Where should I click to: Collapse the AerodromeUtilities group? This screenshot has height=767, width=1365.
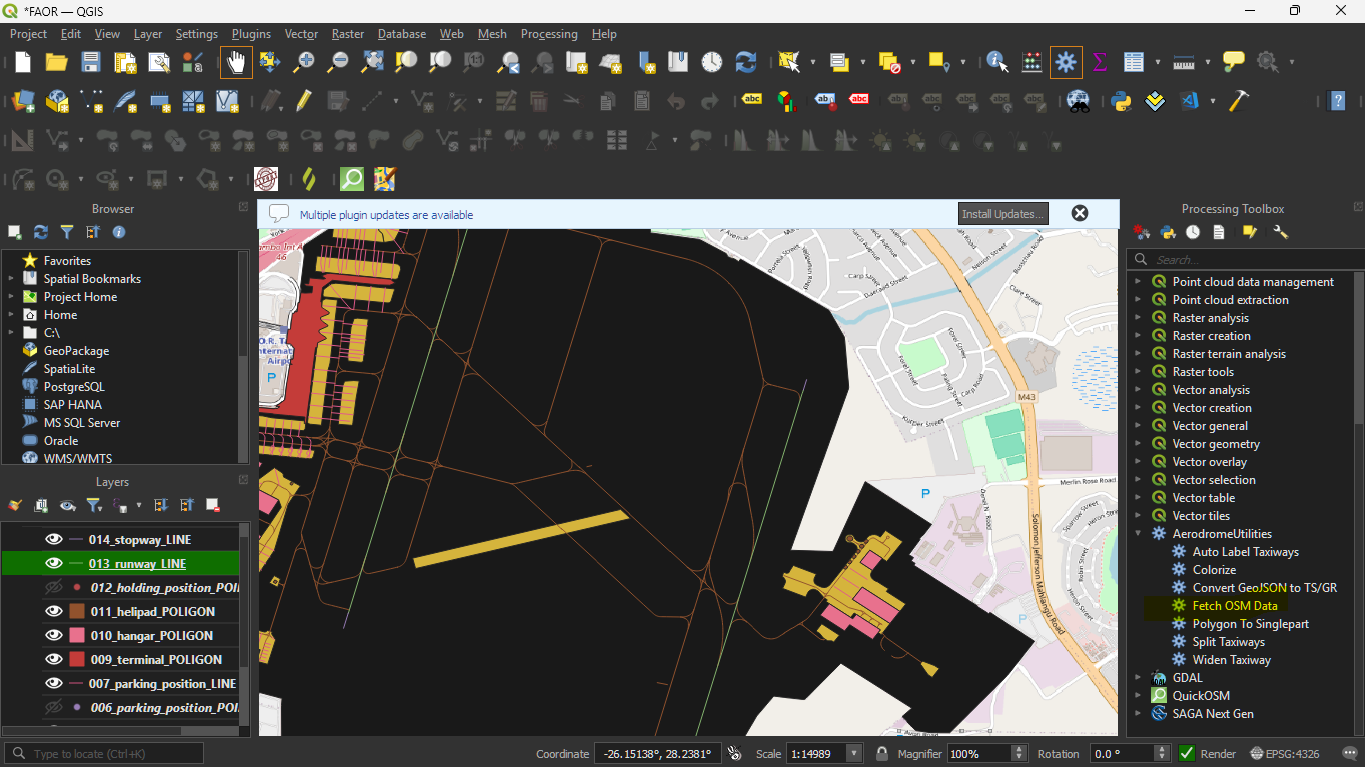pyautogui.click(x=1138, y=534)
